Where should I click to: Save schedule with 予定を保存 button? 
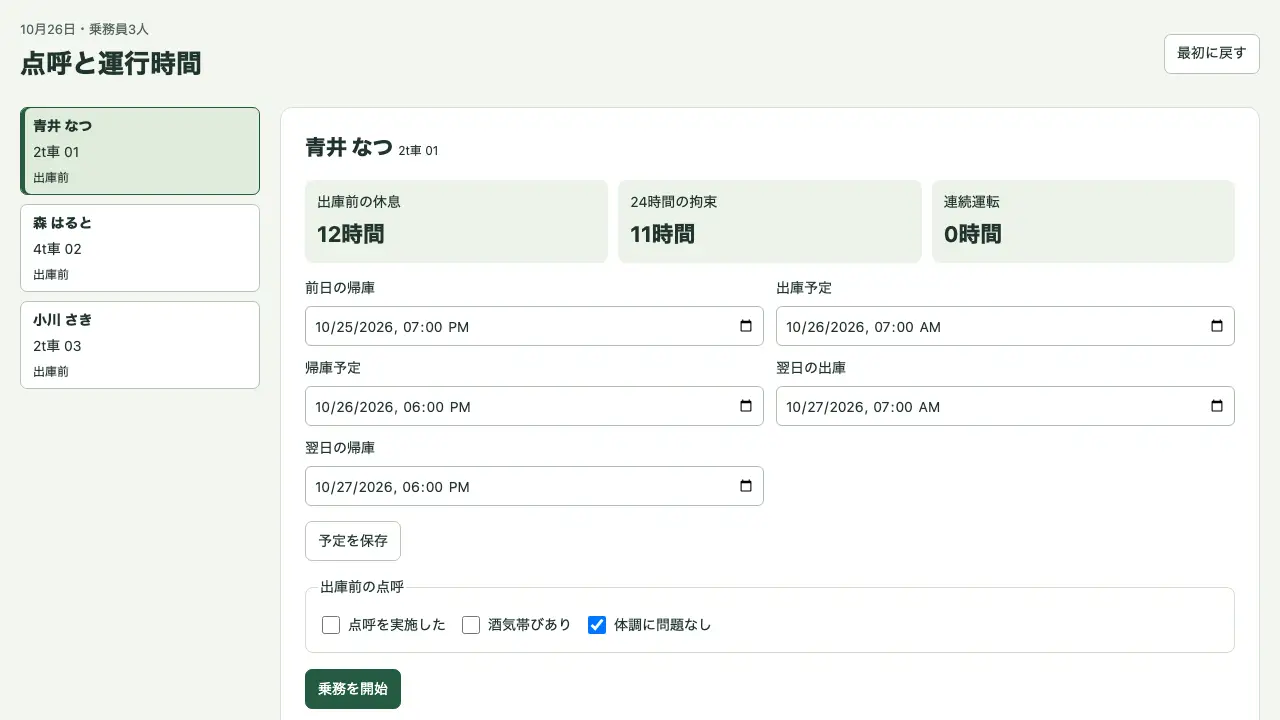[353, 541]
